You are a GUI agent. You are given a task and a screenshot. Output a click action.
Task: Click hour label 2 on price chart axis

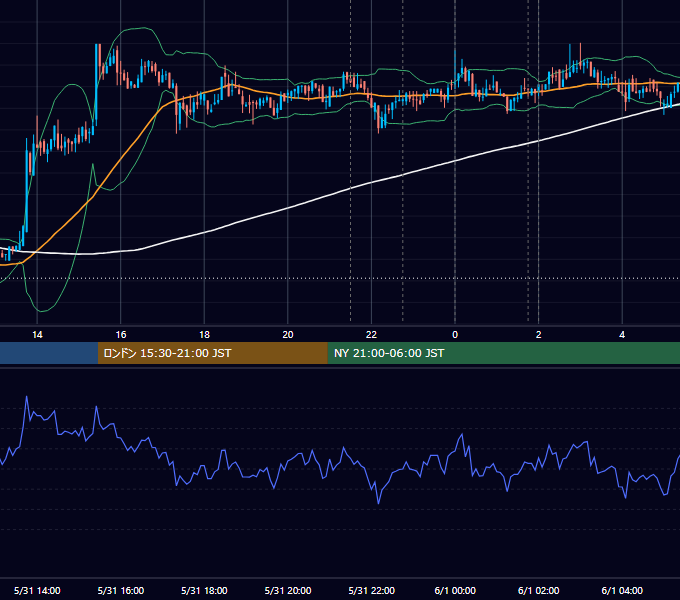pos(539,335)
